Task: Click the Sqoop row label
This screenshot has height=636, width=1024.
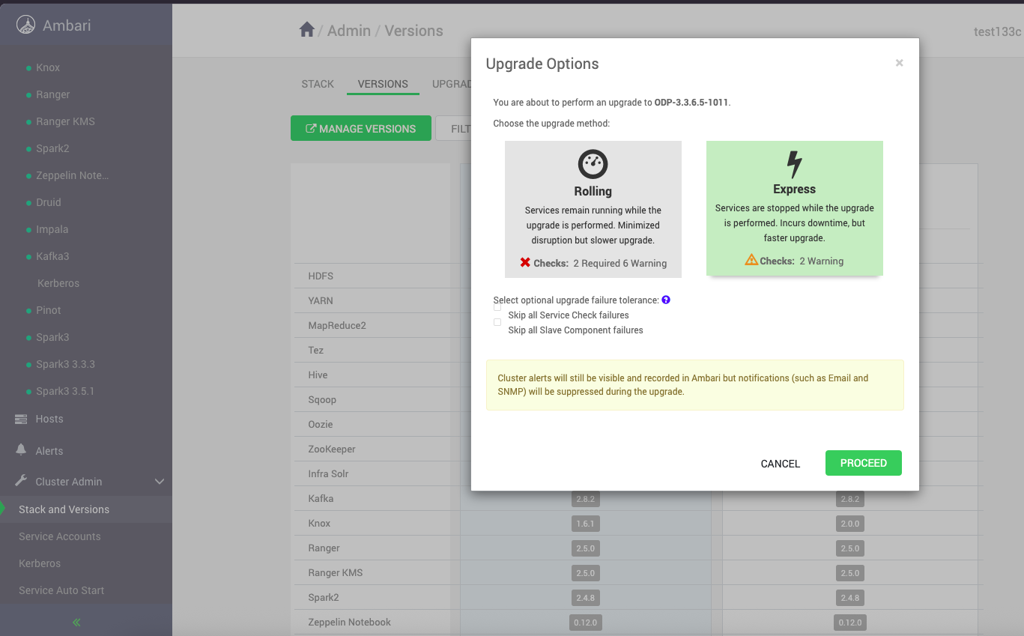Action: click(322, 400)
